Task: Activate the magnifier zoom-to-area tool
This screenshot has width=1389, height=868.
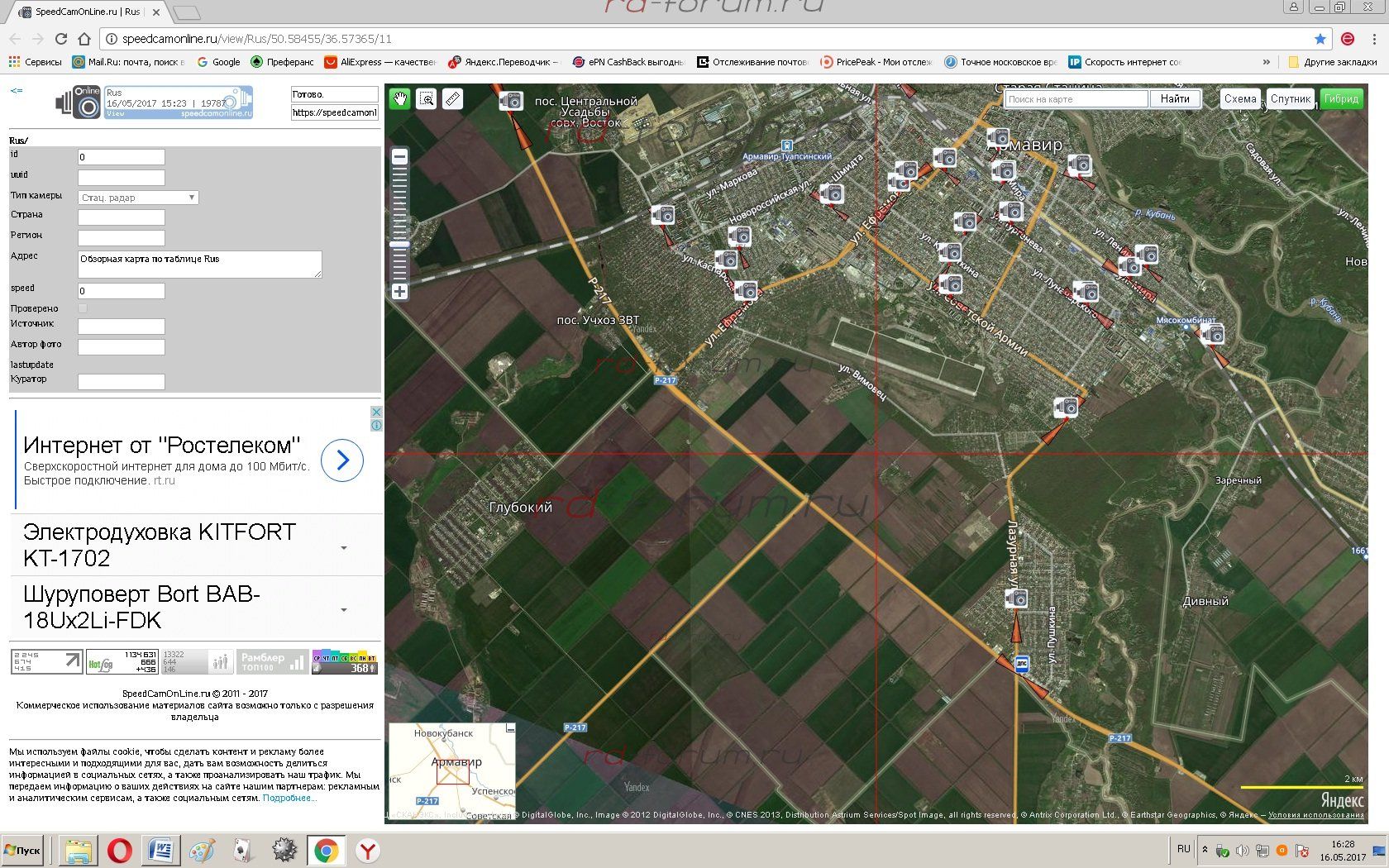Action: tap(427, 99)
